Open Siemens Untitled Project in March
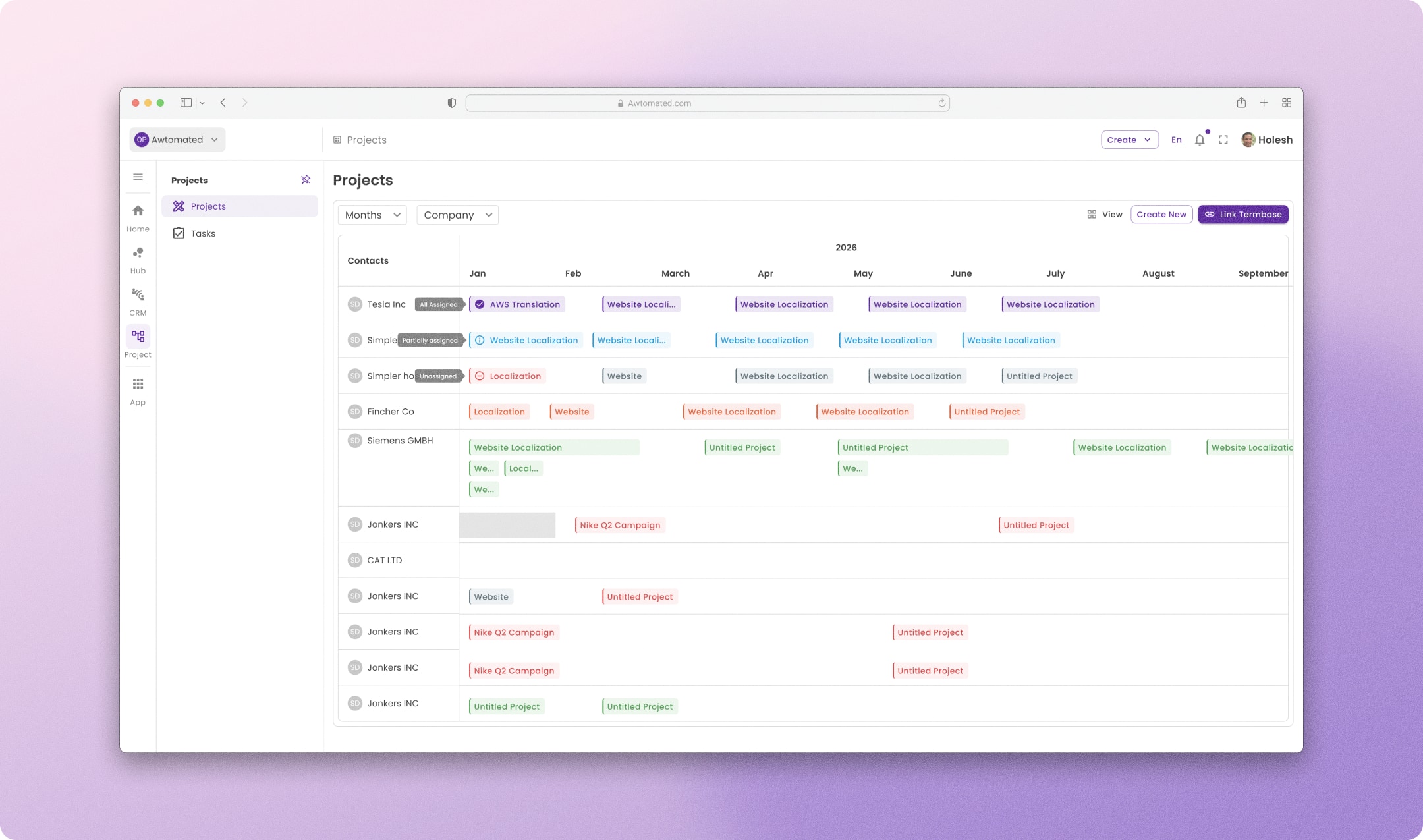 [x=742, y=447]
